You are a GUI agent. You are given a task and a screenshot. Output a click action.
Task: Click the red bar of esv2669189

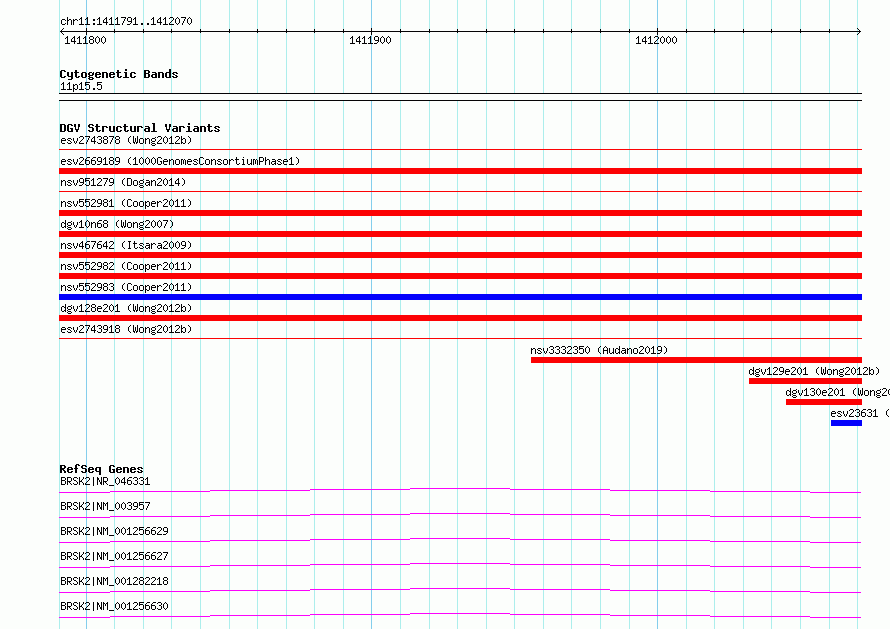tap(460, 171)
